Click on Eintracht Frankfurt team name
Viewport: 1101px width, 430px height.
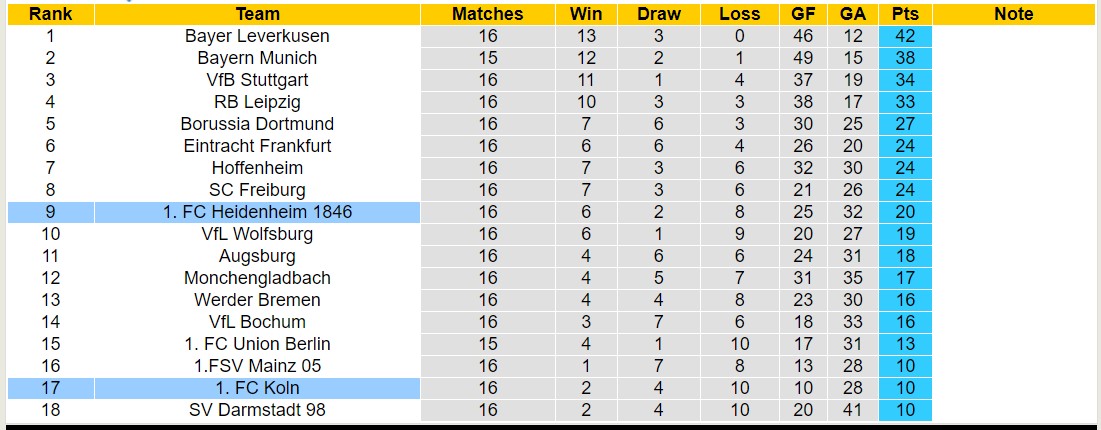click(x=257, y=146)
